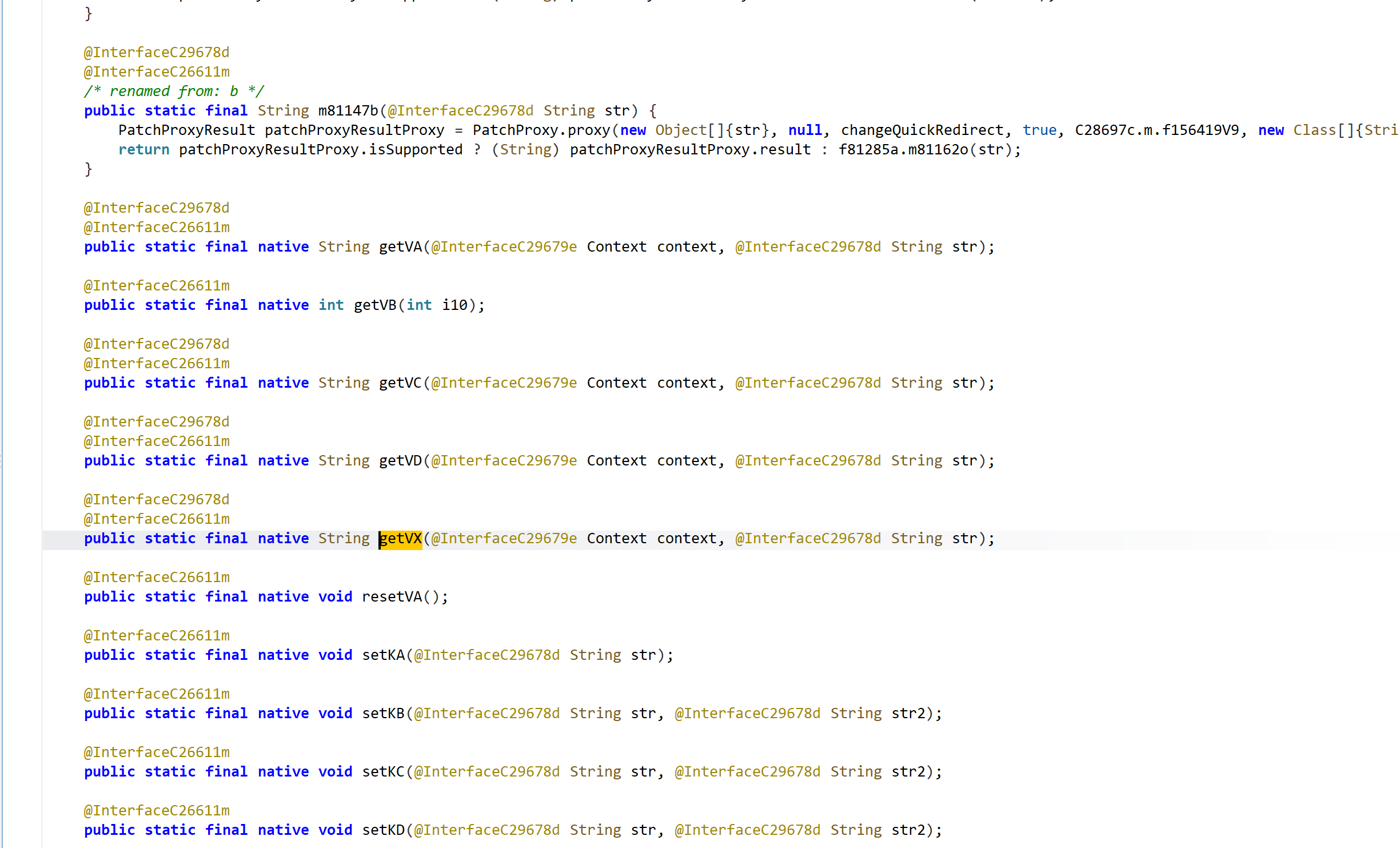Click the highlighted getVX method name
The width and height of the screenshot is (1400, 848).
401,539
